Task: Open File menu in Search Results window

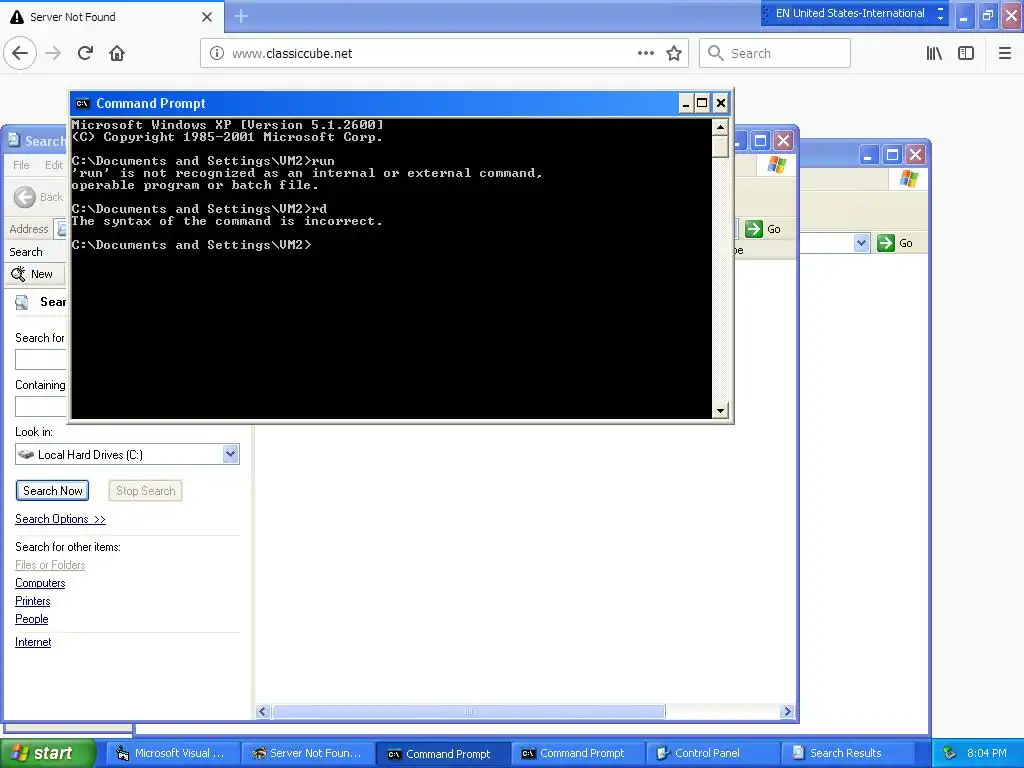Action: click(x=22, y=165)
